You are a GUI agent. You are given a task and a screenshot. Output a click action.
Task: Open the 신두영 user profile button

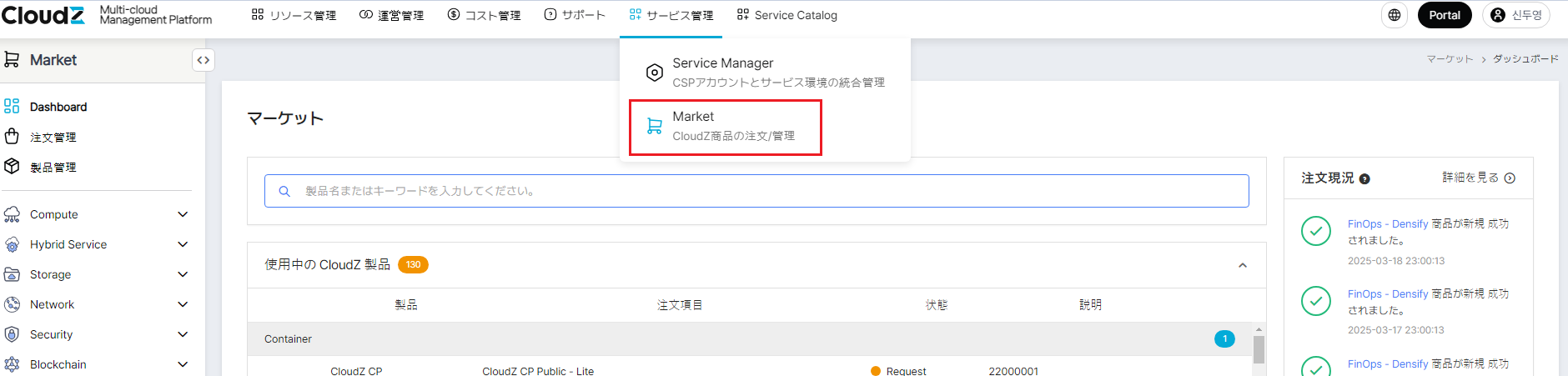tap(1516, 15)
